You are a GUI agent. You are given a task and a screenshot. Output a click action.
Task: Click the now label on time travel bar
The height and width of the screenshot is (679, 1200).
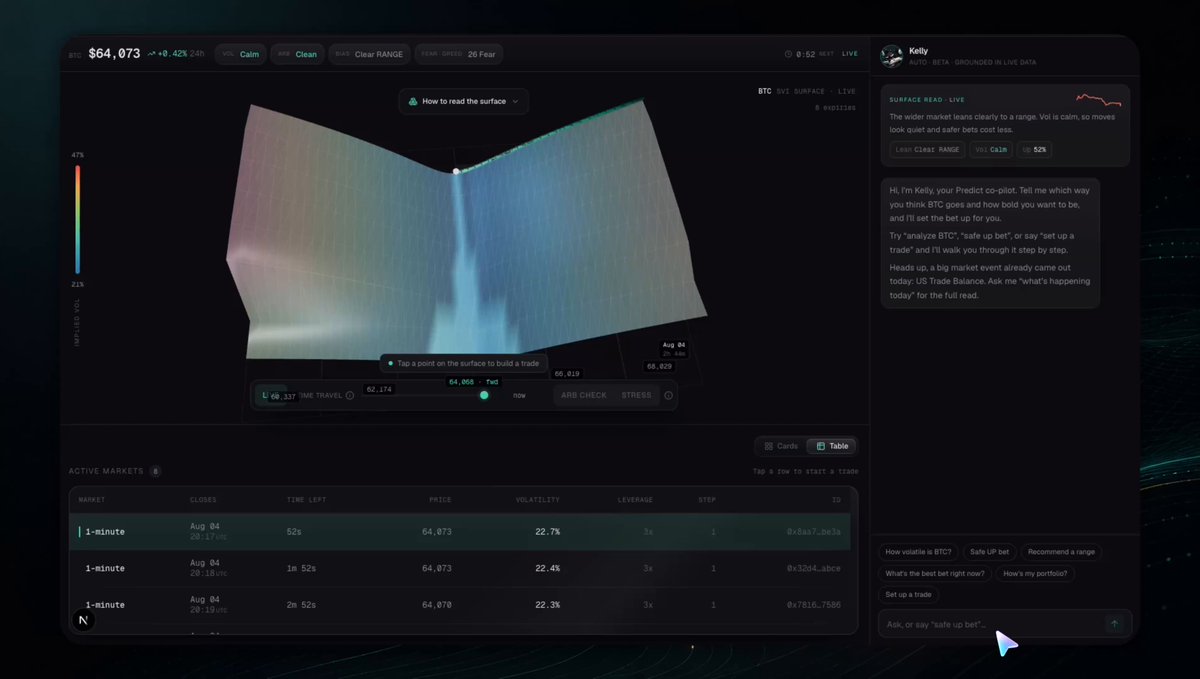tap(519, 395)
